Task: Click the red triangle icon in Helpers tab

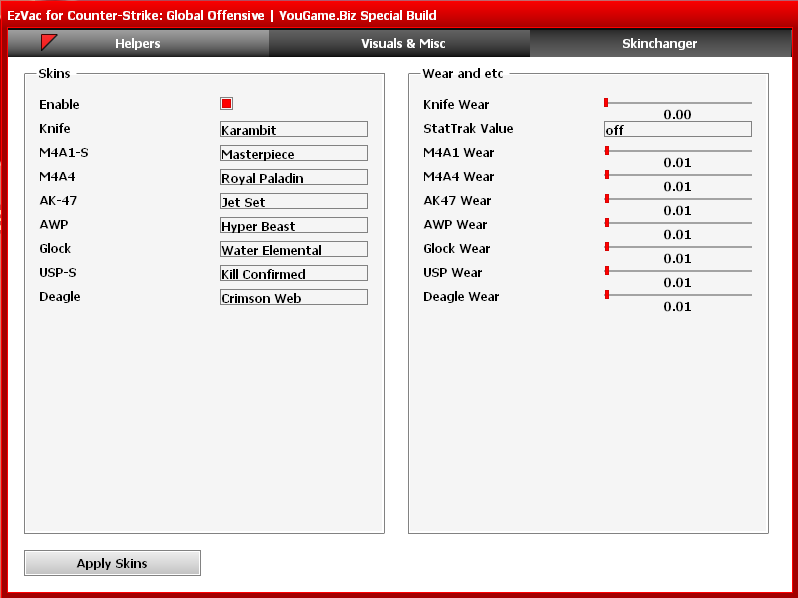Action: click(x=48, y=42)
